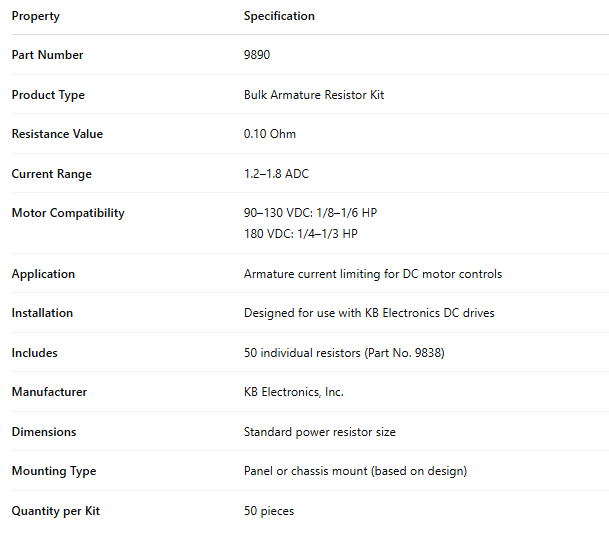The width and height of the screenshot is (609, 535).
Task: Click the Application row label
Action: coord(43,274)
